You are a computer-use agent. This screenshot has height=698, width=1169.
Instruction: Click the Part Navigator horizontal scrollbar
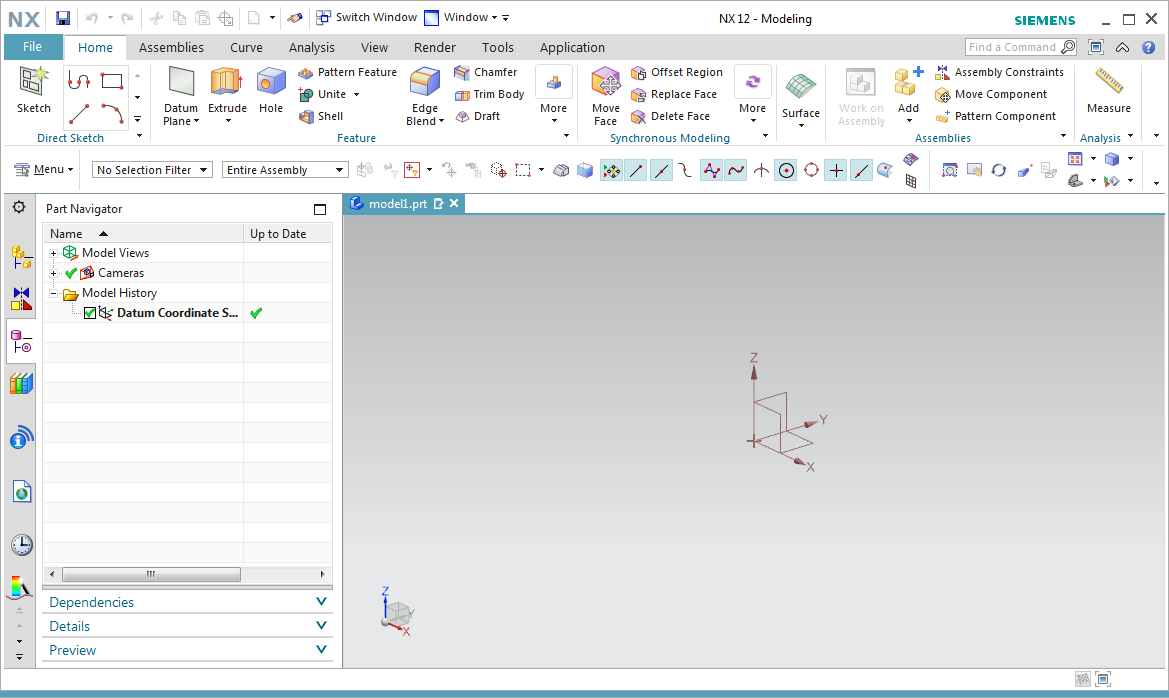(x=151, y=574)
